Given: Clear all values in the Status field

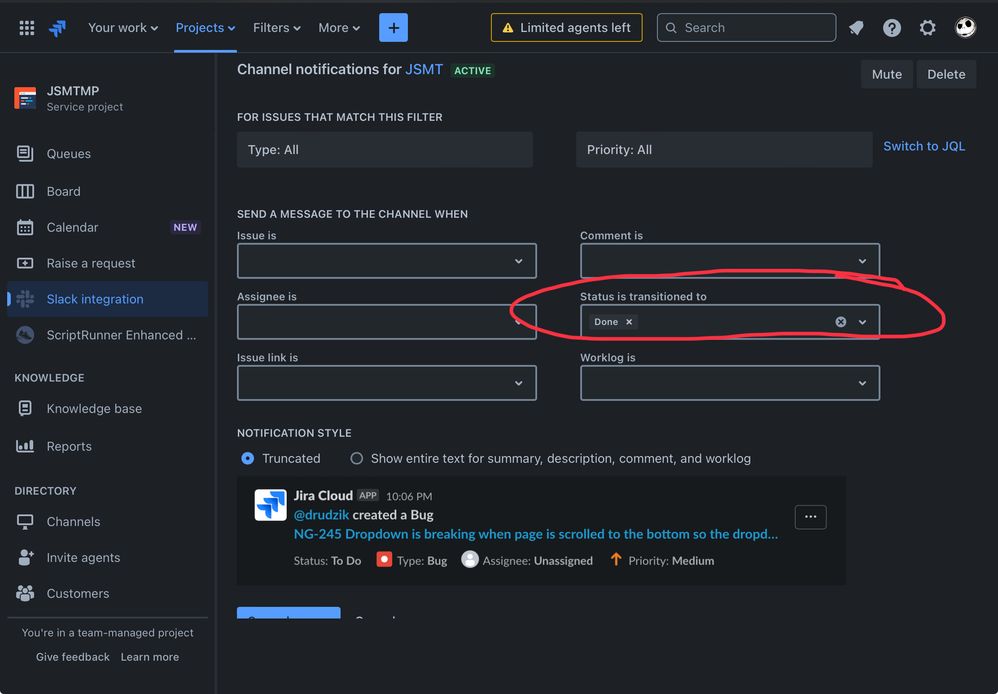Looking at the screenshot, I should (841, 322).
